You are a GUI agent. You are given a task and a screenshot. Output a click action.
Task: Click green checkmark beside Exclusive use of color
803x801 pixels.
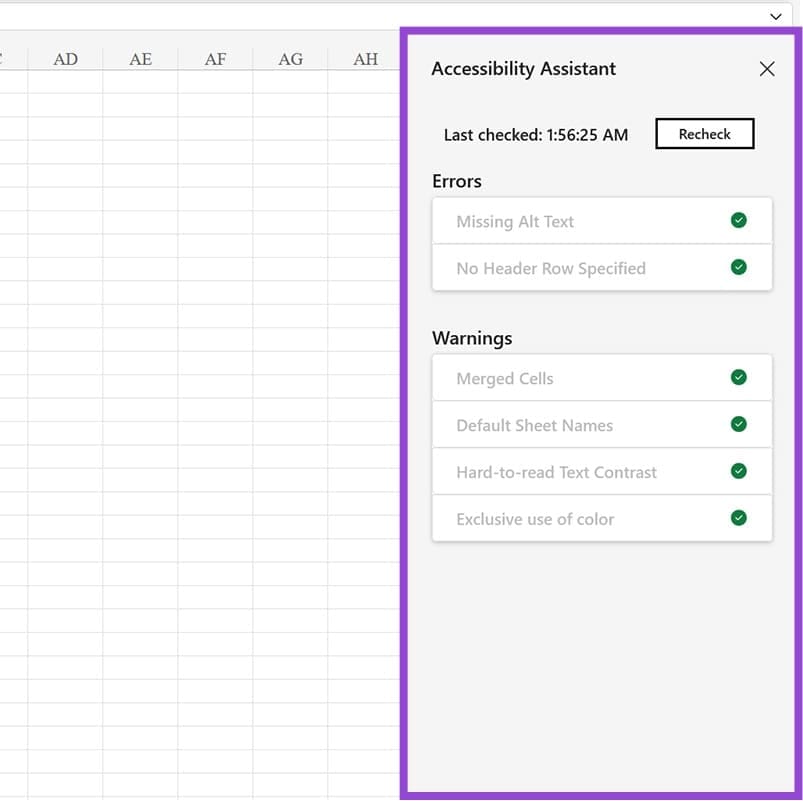click(x=738, y=518)
